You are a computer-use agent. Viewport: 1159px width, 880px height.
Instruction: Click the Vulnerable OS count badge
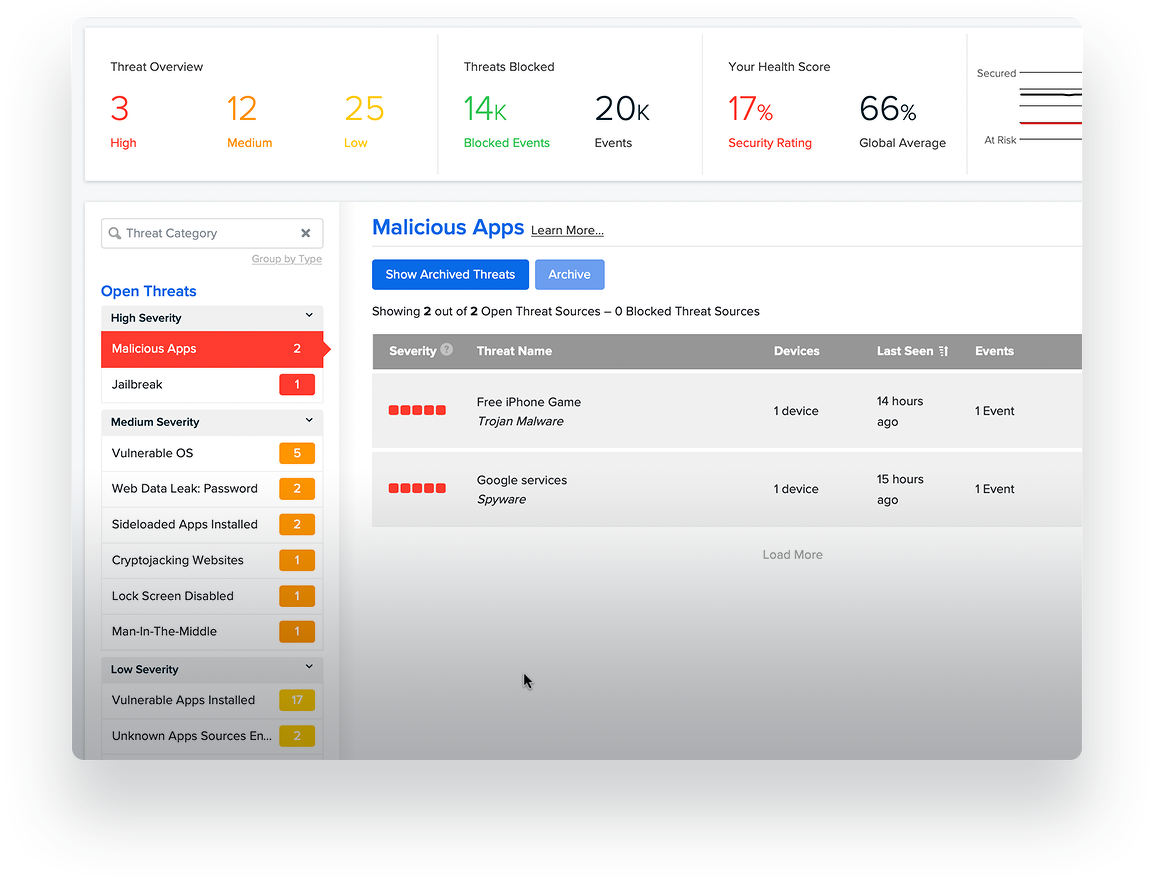pyautogui.click(x=297, y=453)
